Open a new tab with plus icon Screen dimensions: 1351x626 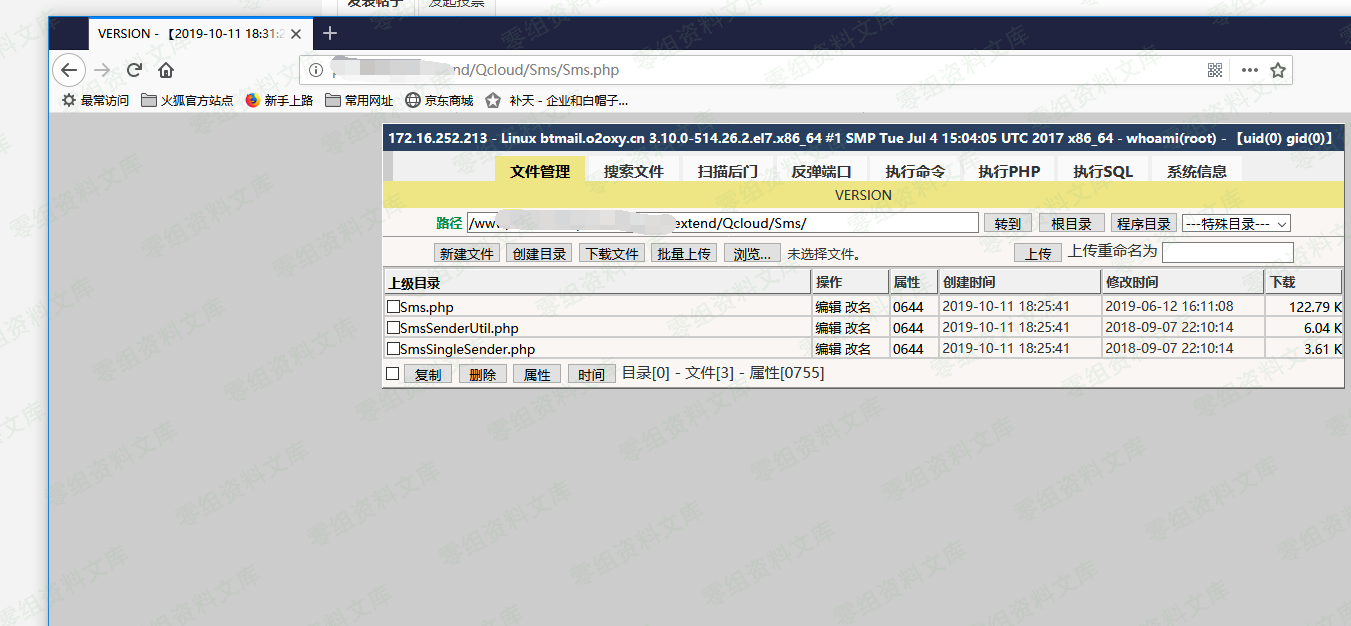click(330, 33)
